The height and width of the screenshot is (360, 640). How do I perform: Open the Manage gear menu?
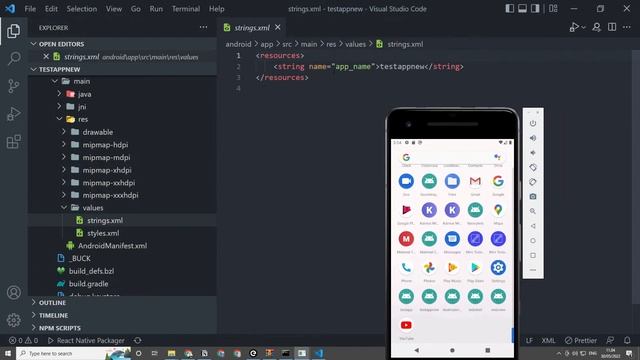(13, 320)
